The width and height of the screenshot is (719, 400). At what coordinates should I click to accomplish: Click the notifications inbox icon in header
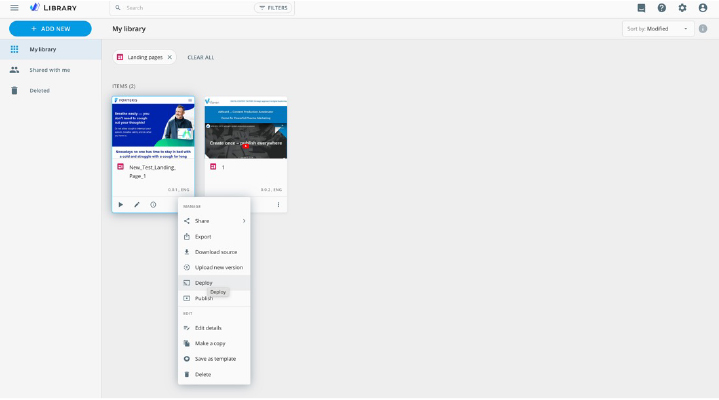click(641, 8)
